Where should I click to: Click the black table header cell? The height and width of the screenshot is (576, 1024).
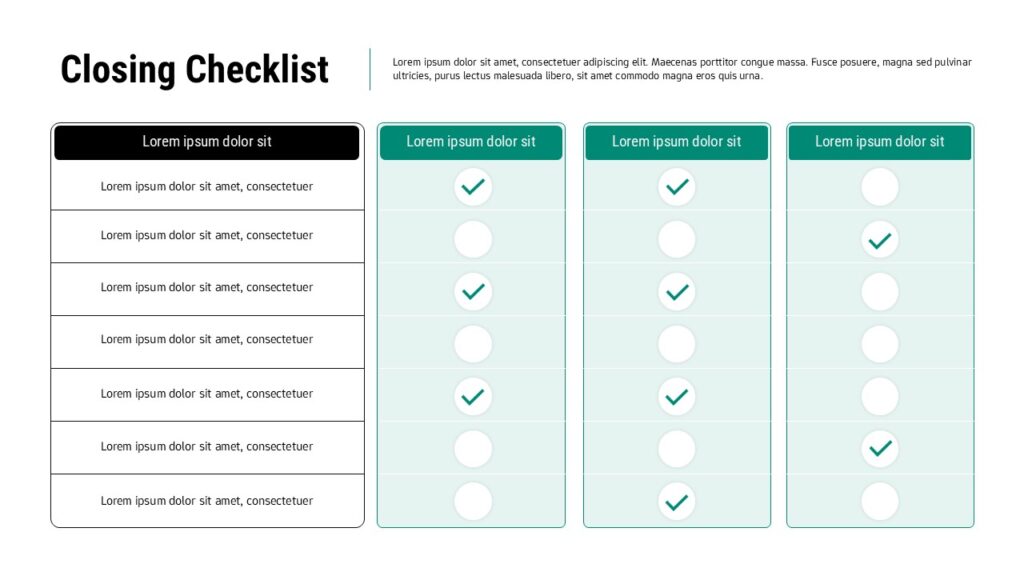pyautogui.click(x=207, y=142)
